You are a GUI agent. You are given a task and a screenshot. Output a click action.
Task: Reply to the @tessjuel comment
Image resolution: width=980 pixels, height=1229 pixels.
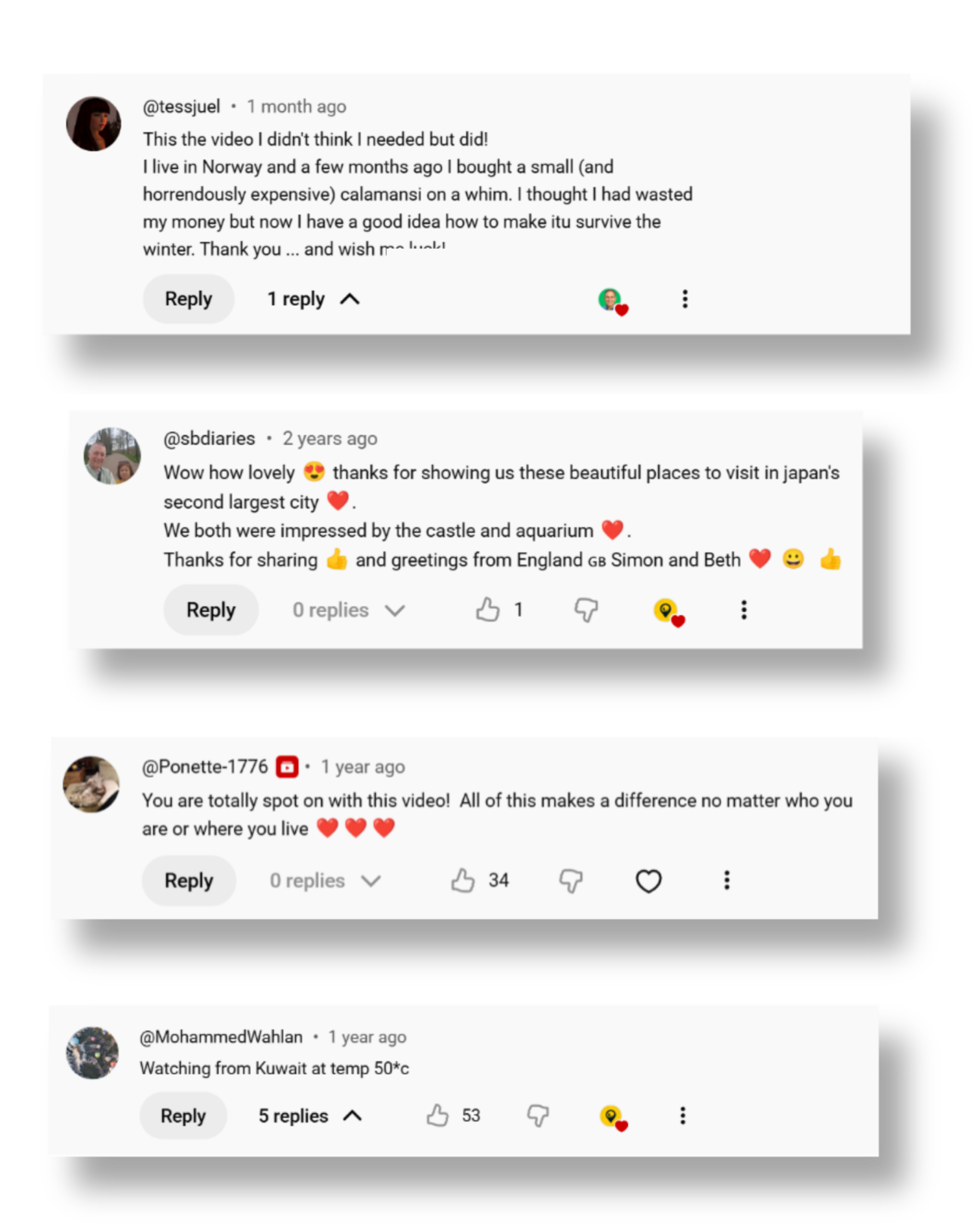pyautogui.click(x=188, y=299)
